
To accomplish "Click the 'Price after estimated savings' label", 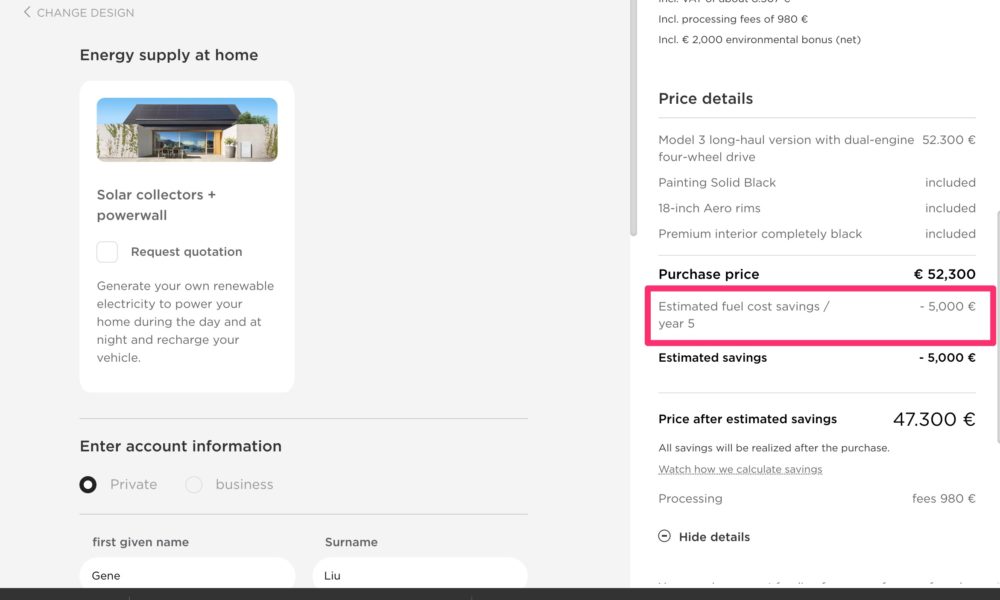I will [x=747, y=419].
